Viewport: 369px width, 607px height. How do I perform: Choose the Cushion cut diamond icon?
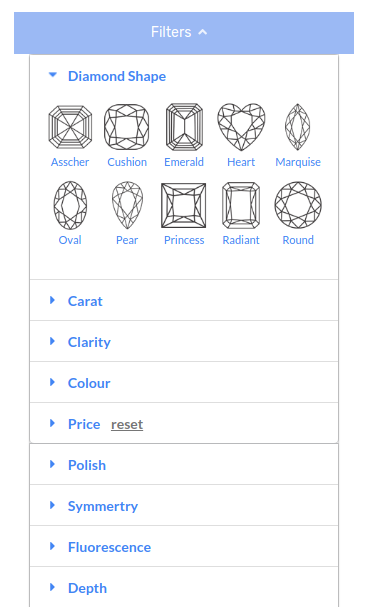(x=127, y=127)
